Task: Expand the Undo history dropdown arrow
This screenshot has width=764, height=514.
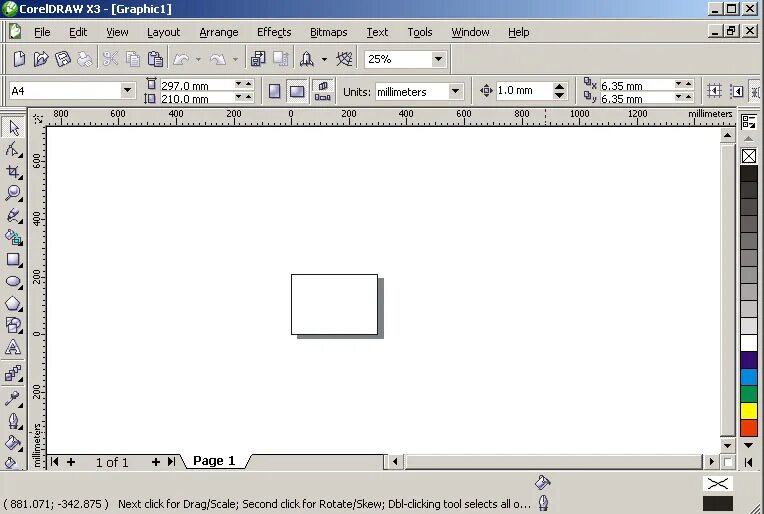Action: coord(198,59)
